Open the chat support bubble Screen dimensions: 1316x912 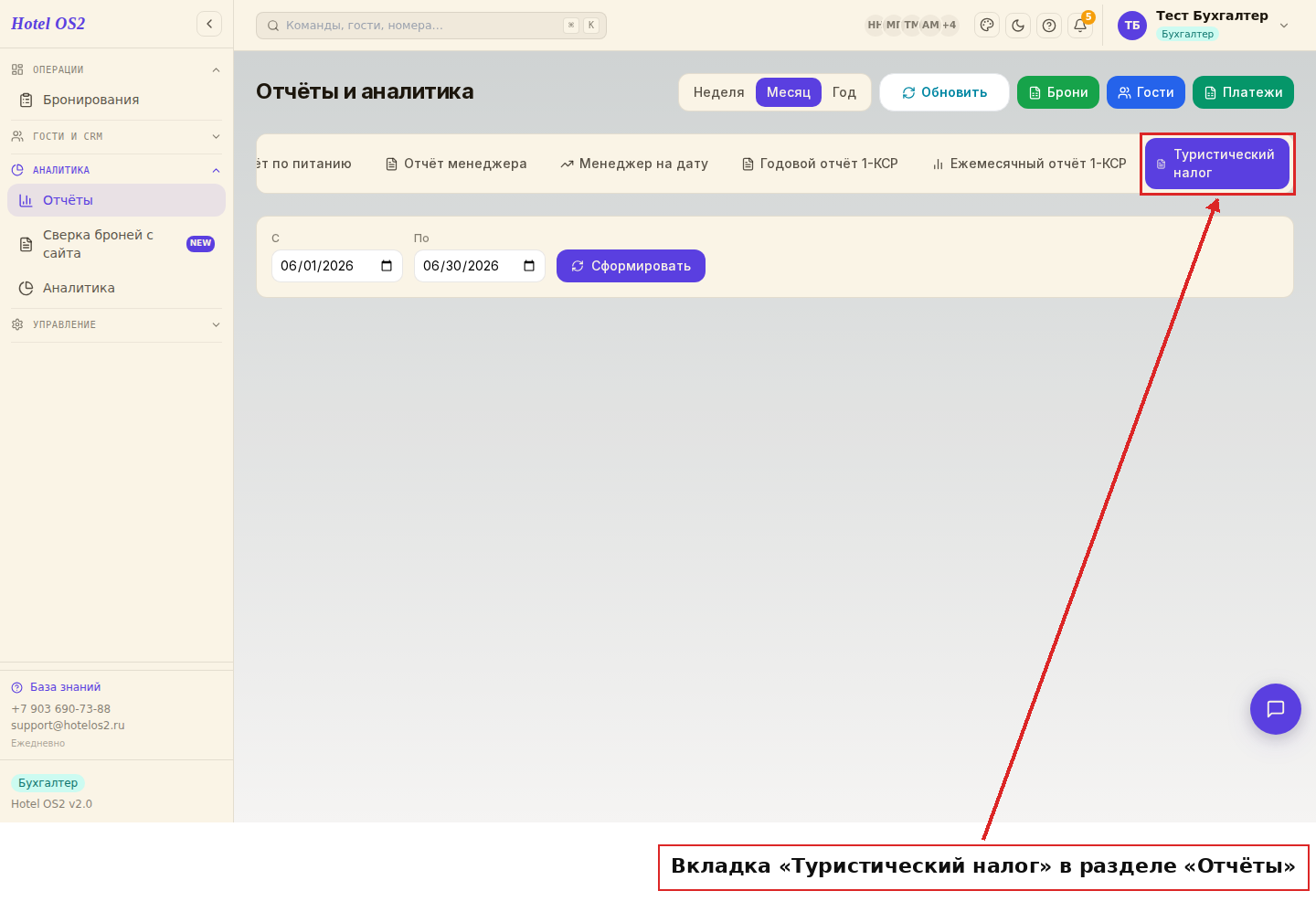[1276, 709]
